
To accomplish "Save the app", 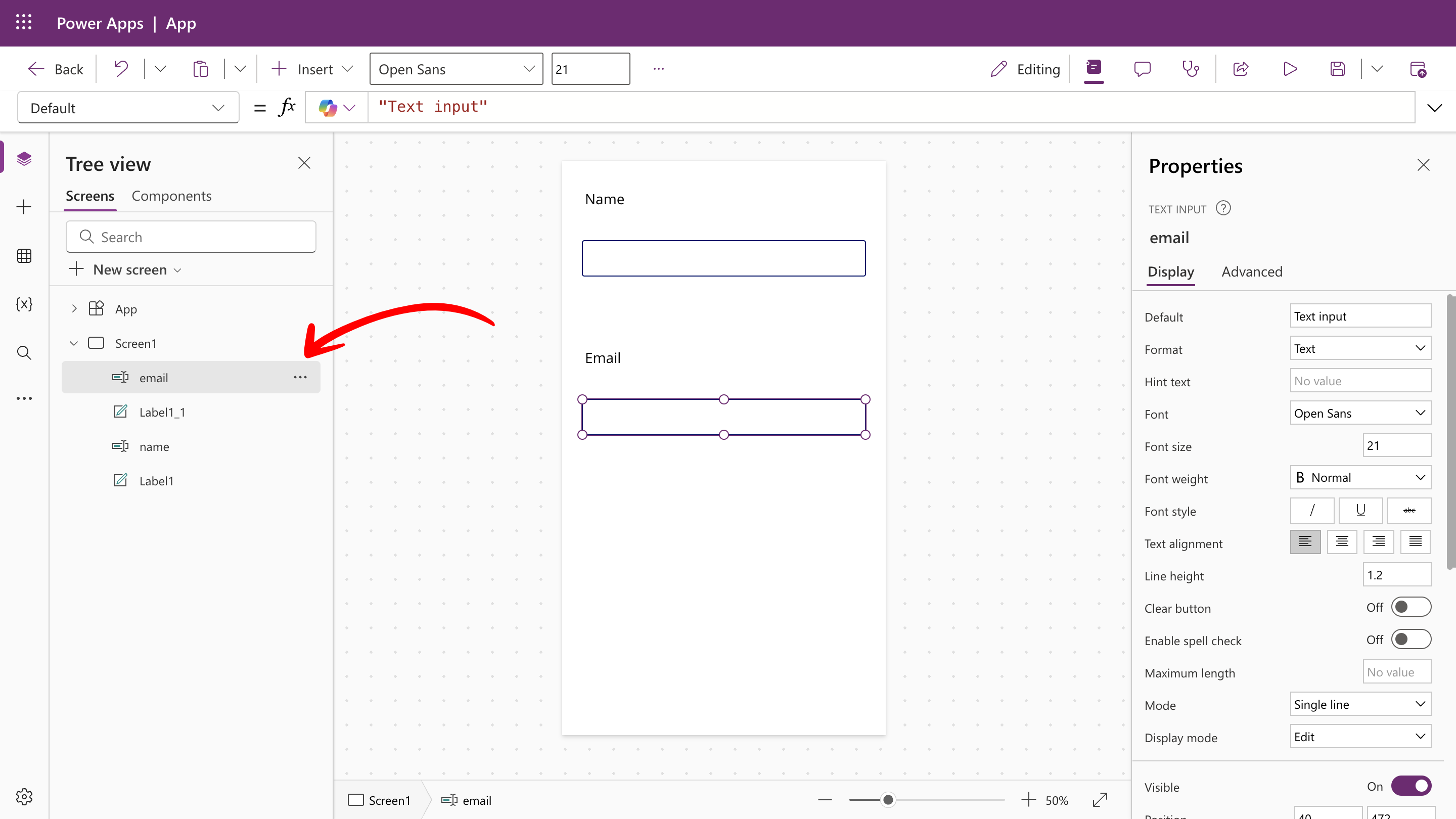I will [x=1338, y=69].
